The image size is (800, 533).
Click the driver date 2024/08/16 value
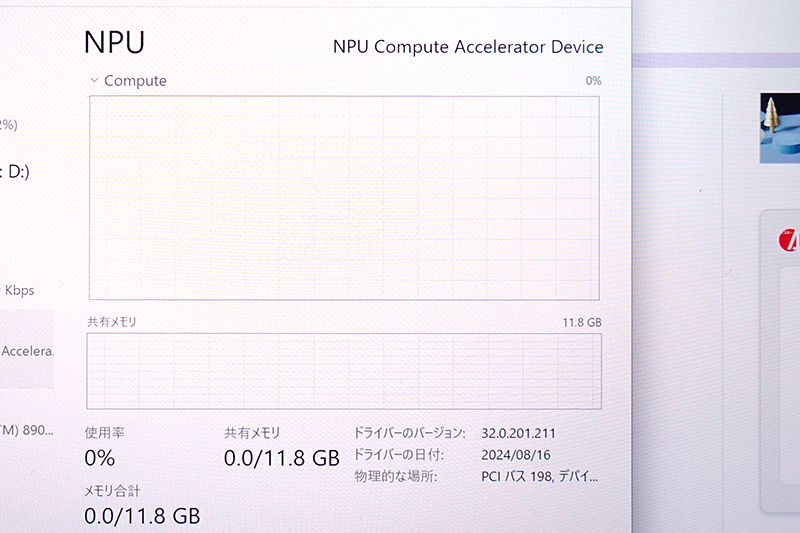(516, 454)
